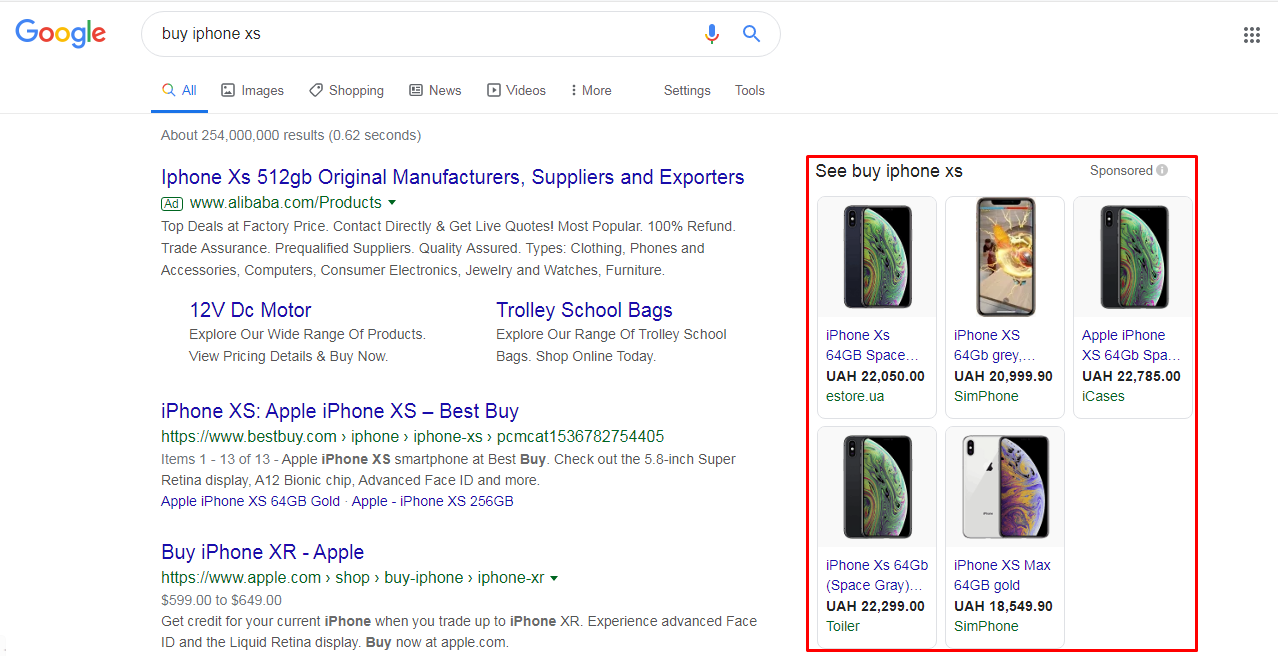Click the iCases Apple iPhone XS product image
Screen dimensions: 1278x656
(1133, 257)
